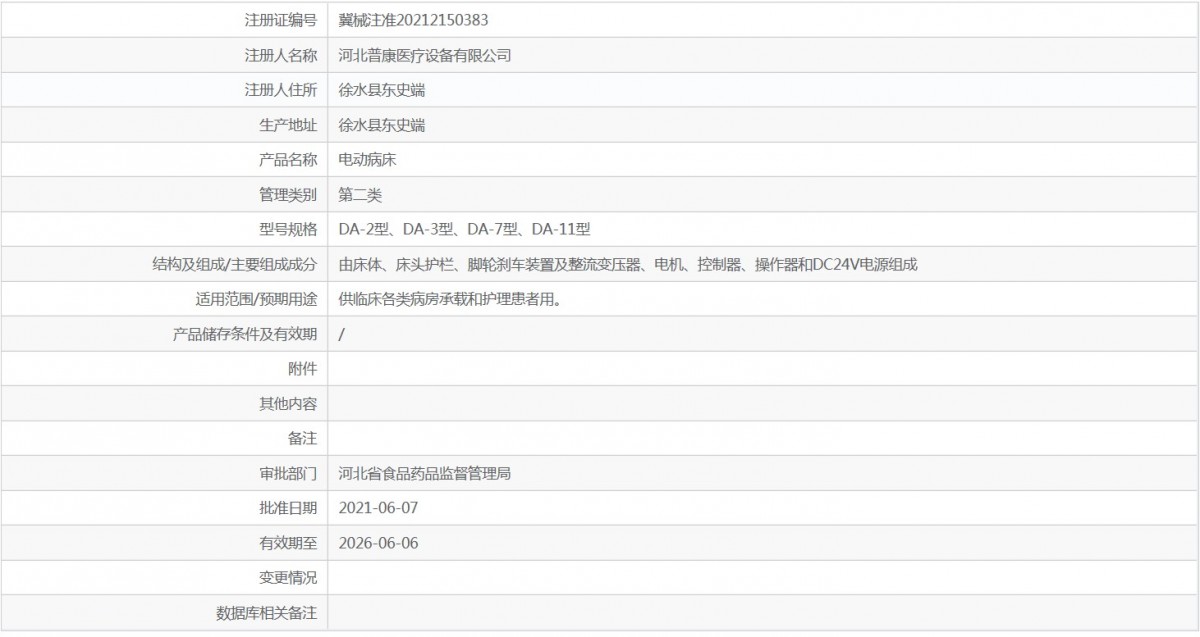Select product name 电动病床
Screen dimensions: 1200x637
point(368,160)
